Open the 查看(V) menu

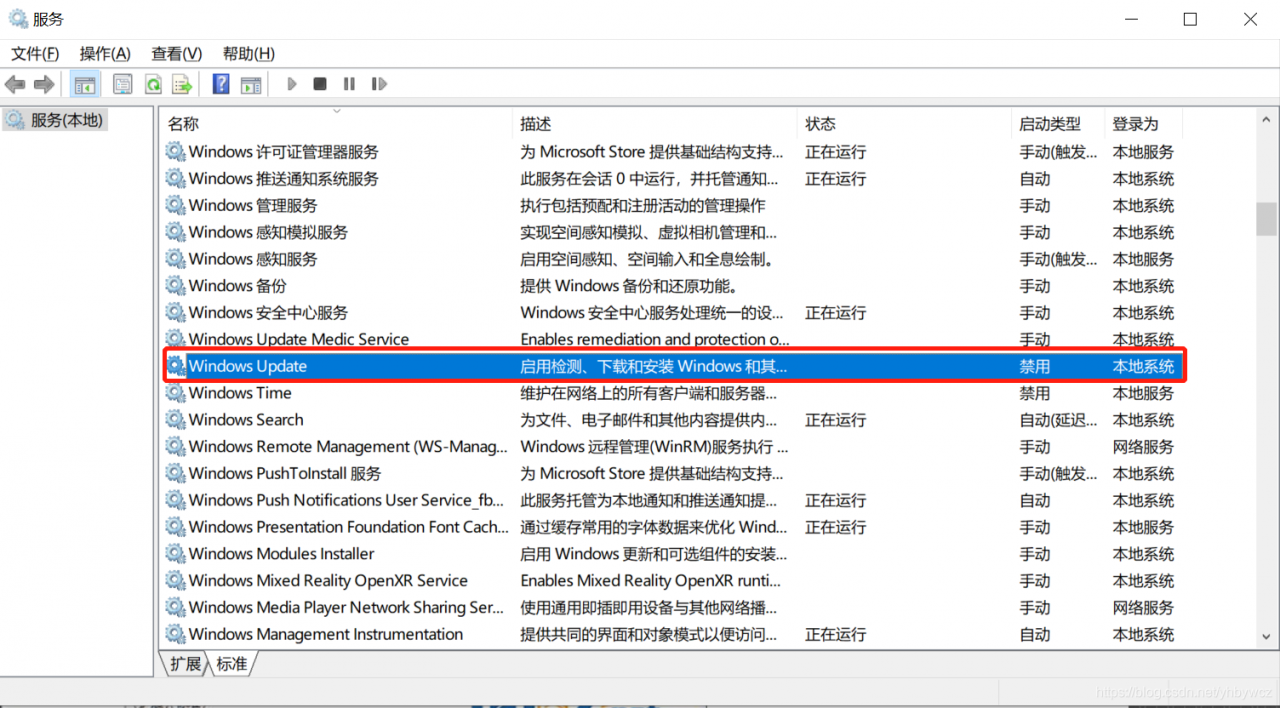point(177,54)
